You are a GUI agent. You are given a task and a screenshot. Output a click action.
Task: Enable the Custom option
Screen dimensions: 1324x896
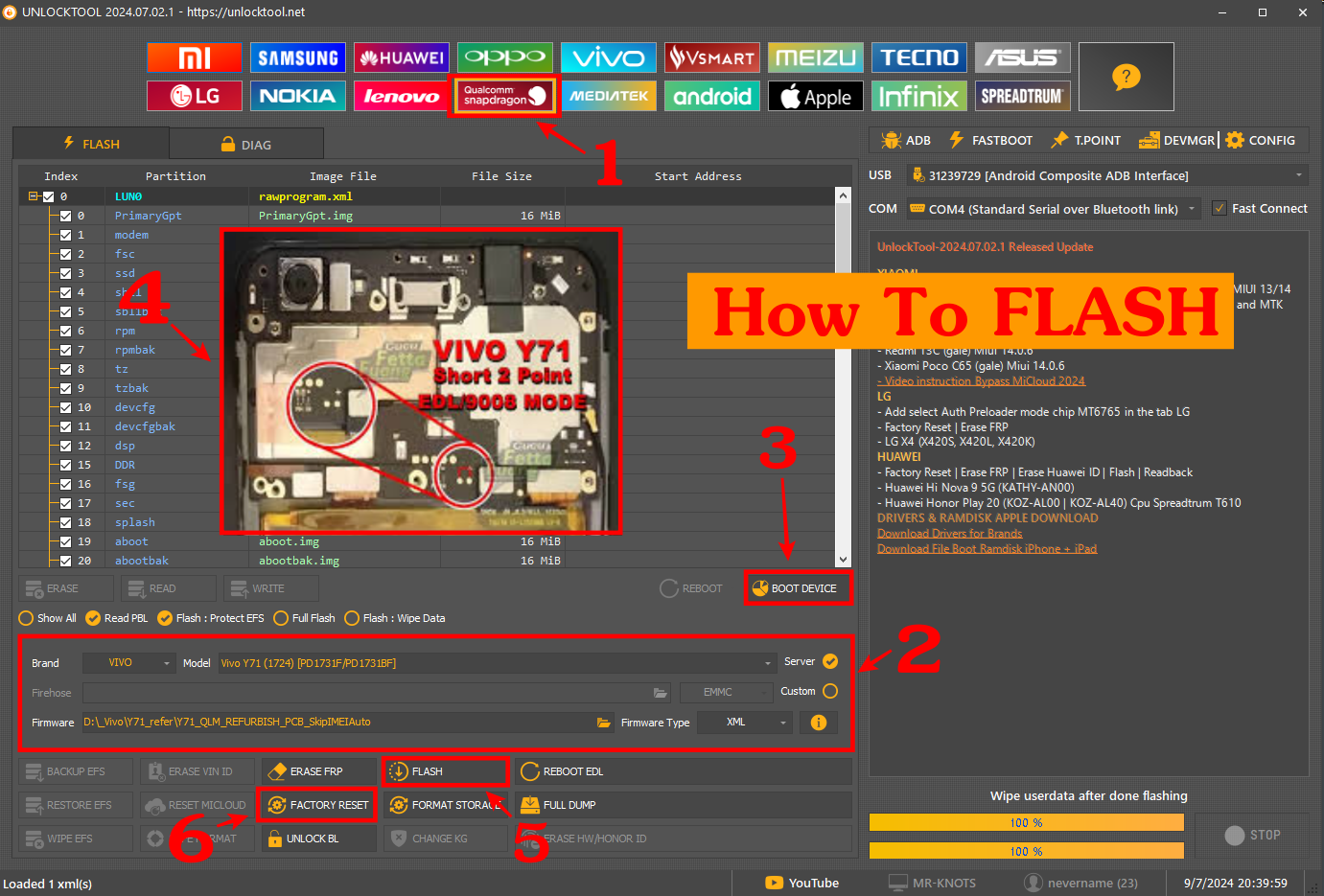click(830, 691)
